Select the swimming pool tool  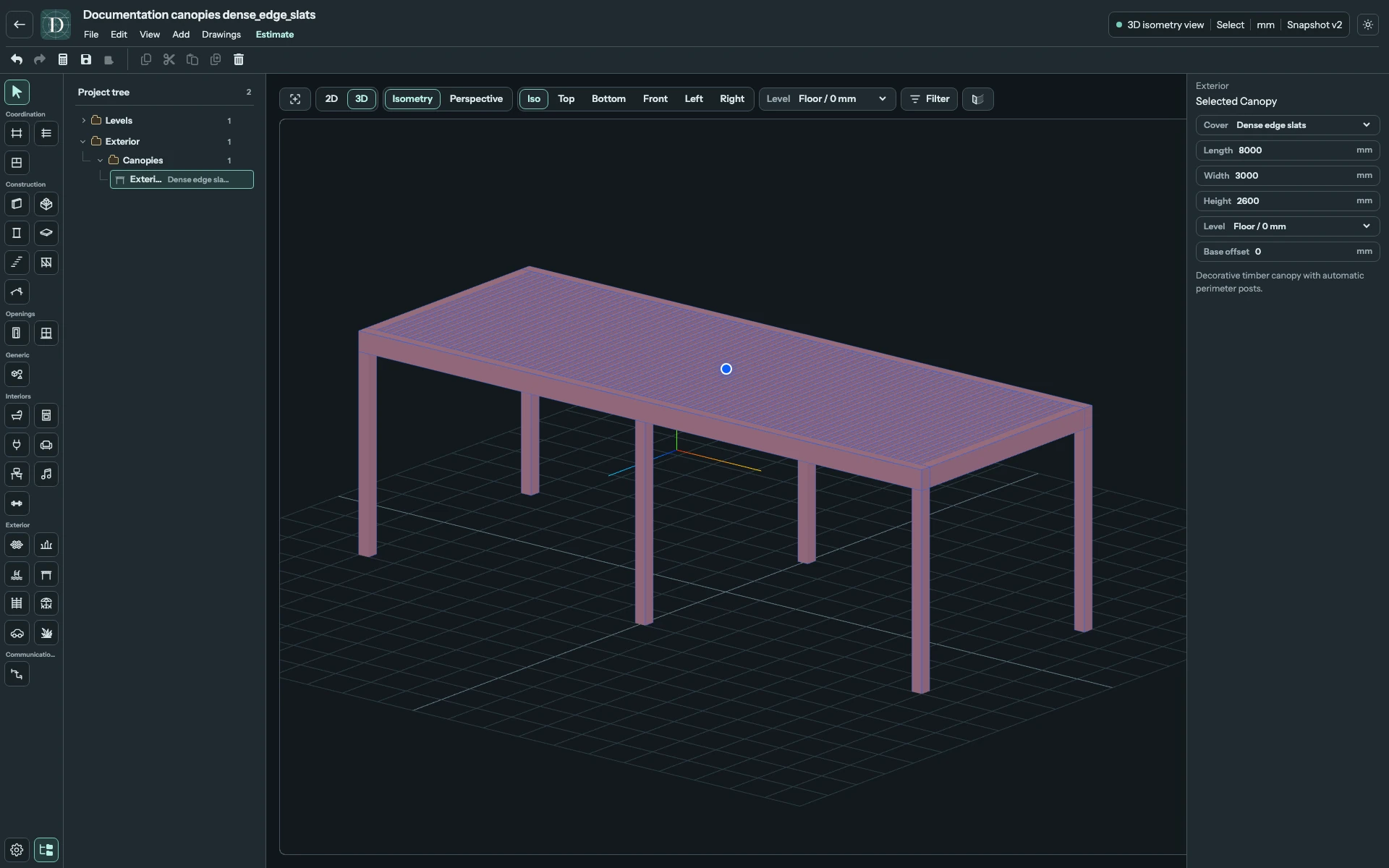[17, 574]
